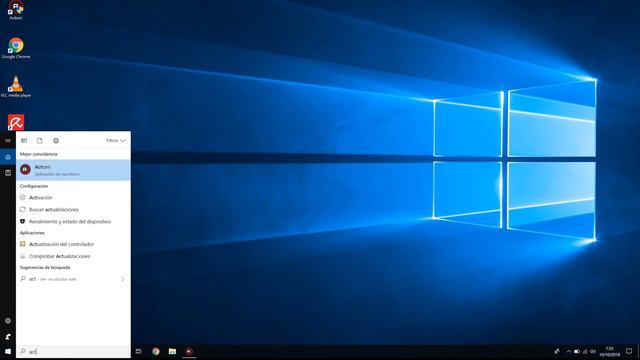Image resolution: width=640 pixels, height=360 pixels.
Task: Open Task View from the taskbar
Action: (139, 351)
